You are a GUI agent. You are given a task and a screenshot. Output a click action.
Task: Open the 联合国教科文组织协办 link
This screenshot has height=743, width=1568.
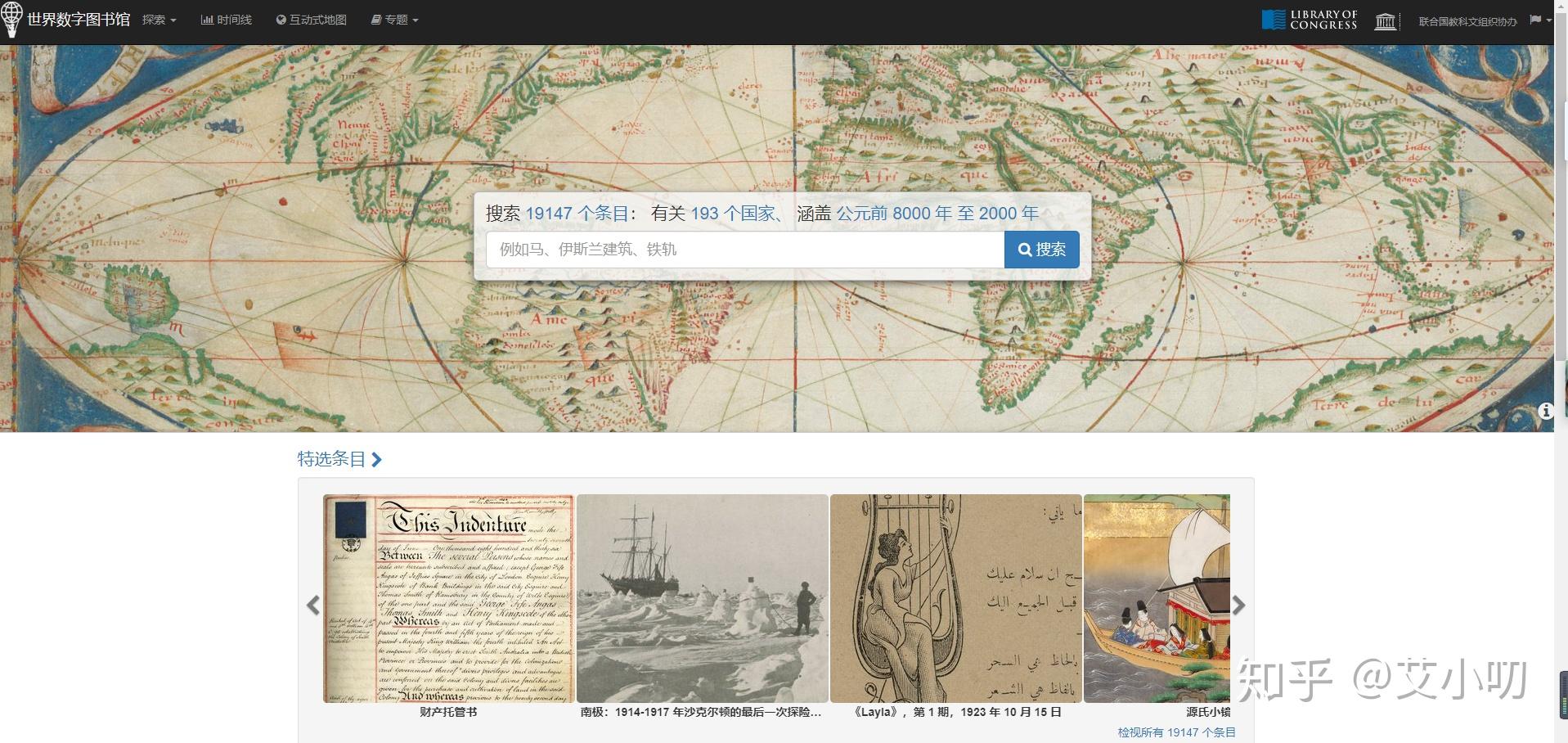(x=1467, y=21)
